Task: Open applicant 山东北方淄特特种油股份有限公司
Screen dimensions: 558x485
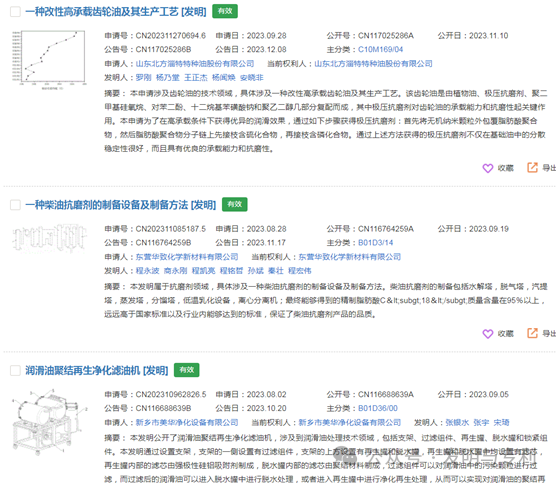Action: pos(195,64)
